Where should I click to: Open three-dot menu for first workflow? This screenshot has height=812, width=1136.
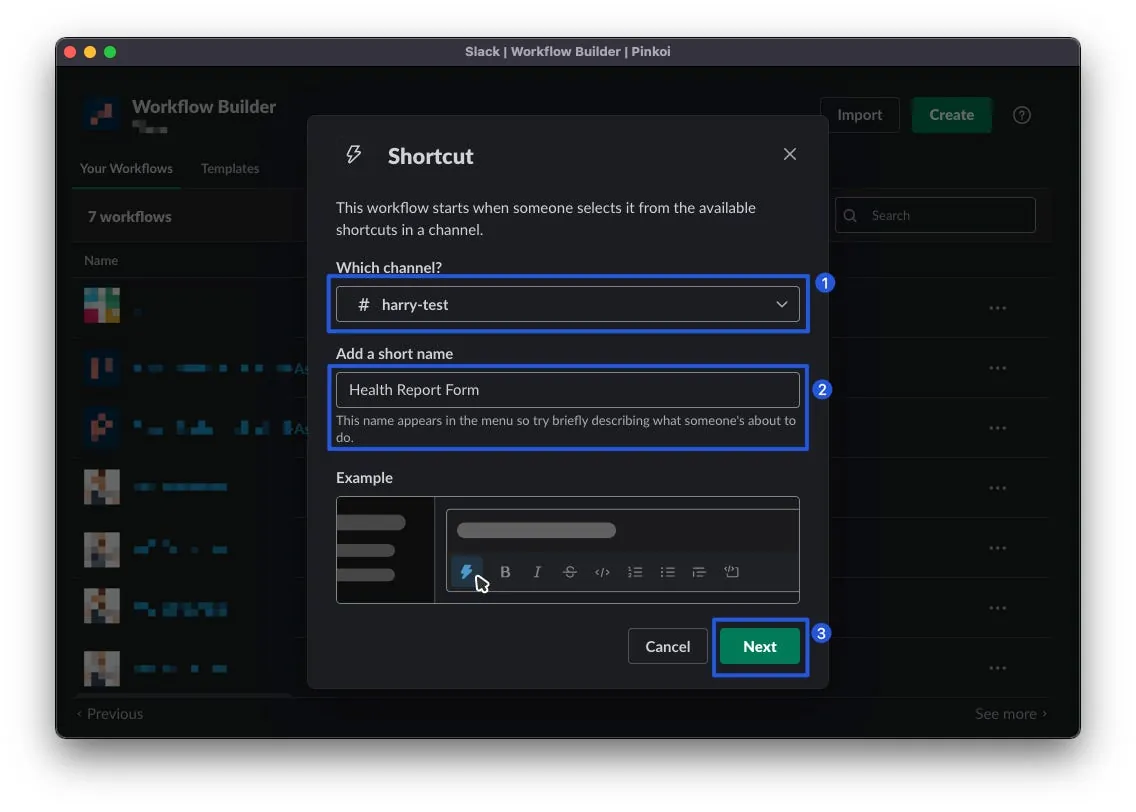point(997,308)
